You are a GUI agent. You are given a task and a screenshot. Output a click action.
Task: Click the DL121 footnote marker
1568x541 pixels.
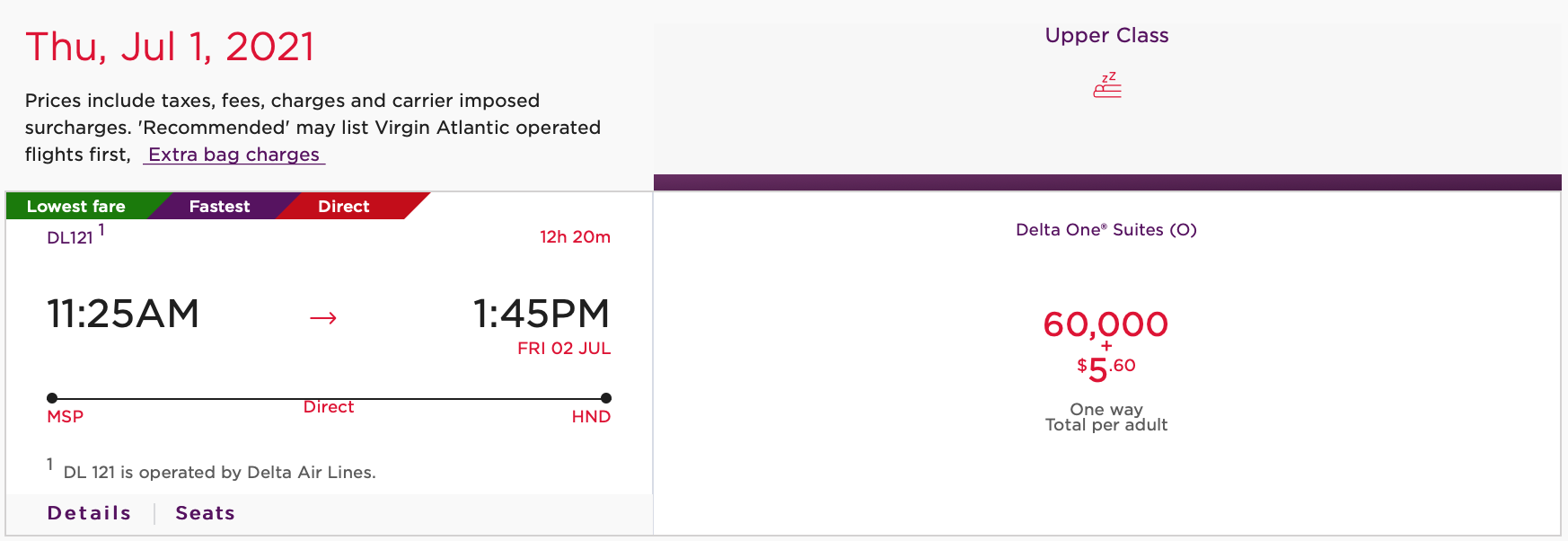(101, 229)
